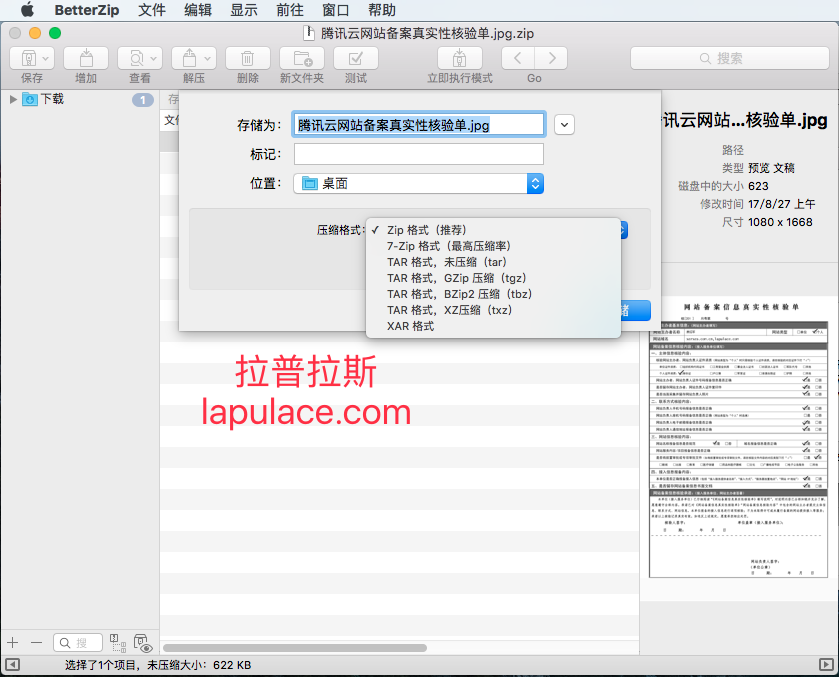Click the Go forward arrow button
This screenshot has width=839, height=677.
coord(552,58)
